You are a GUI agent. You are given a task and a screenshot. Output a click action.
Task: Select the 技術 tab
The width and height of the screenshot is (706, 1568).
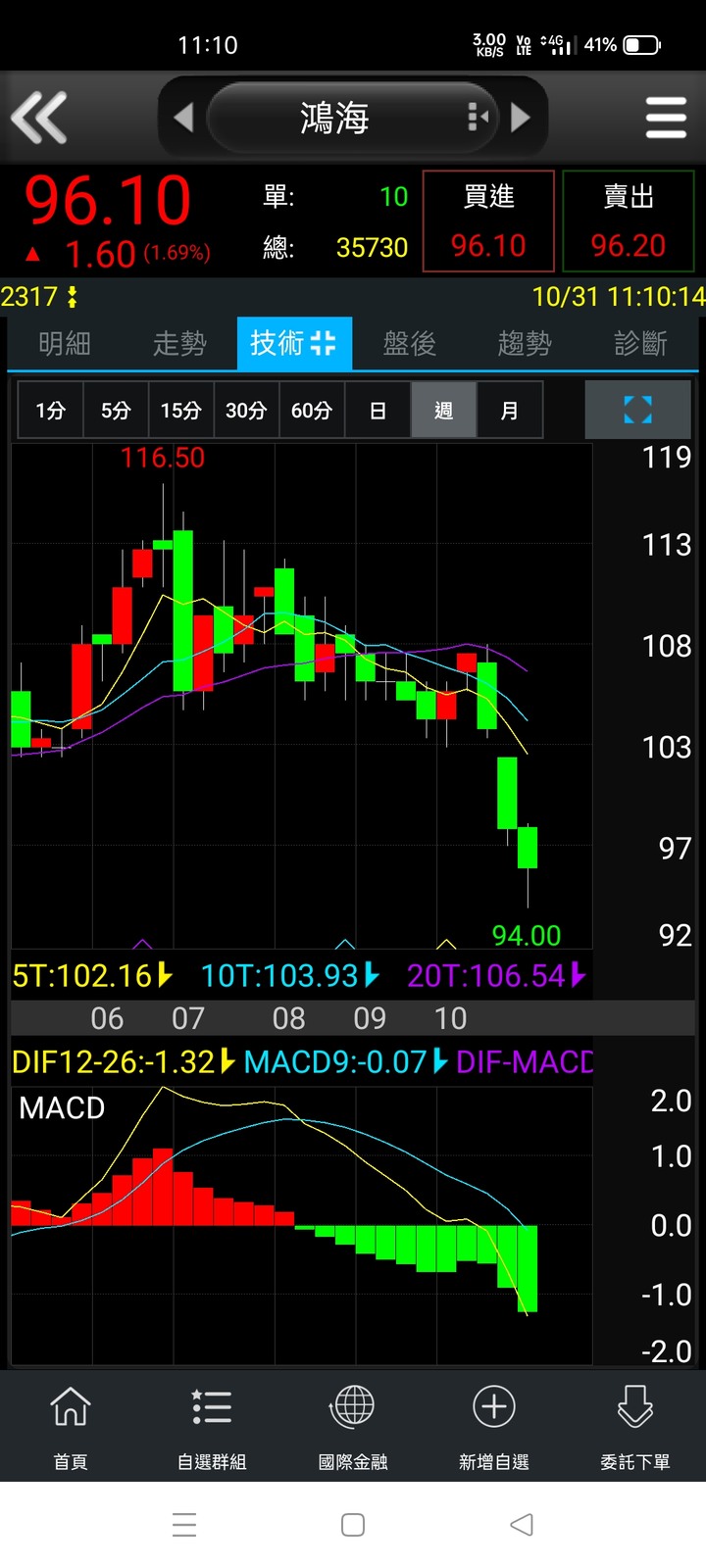[294, 343]
